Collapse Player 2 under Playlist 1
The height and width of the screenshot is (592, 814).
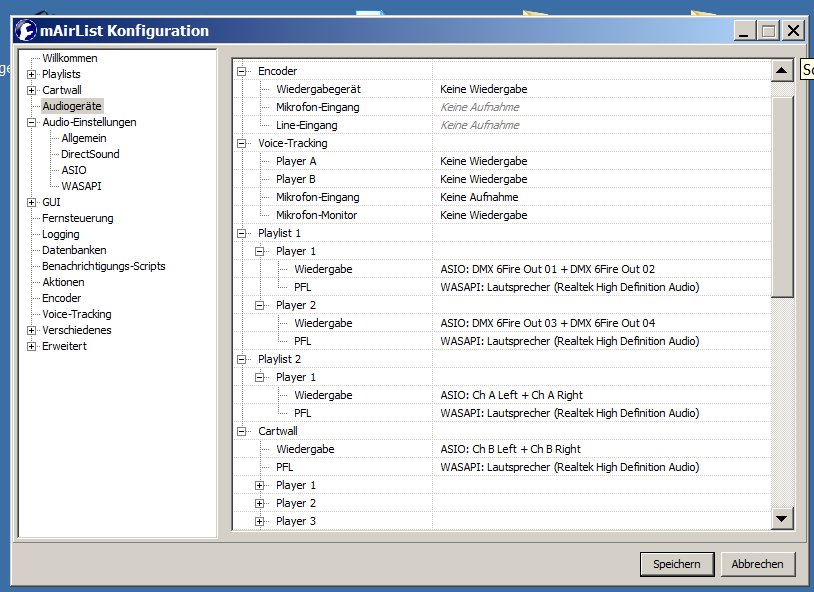point(260,305)
